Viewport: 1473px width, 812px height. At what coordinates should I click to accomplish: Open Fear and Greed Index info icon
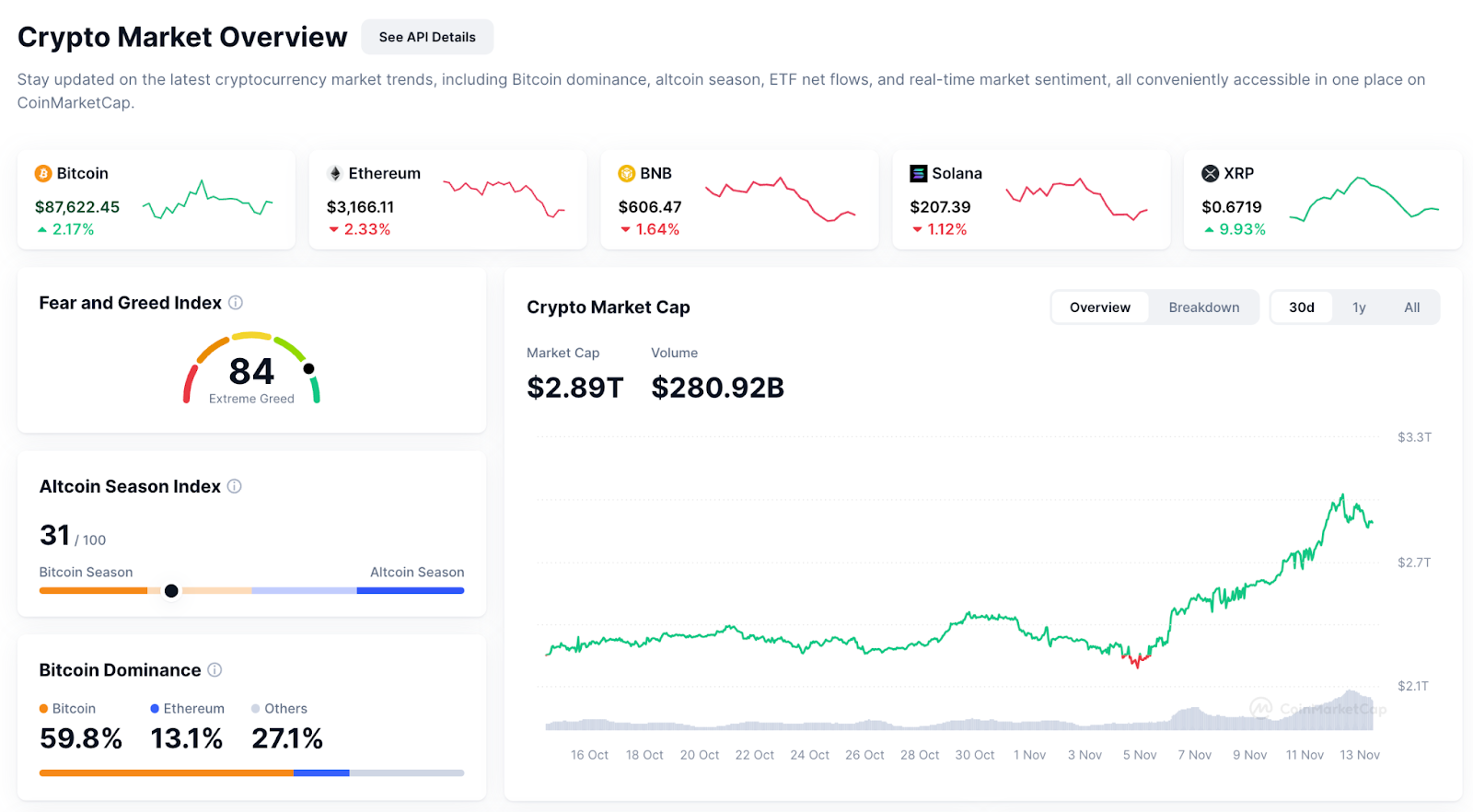pos(236,302)
